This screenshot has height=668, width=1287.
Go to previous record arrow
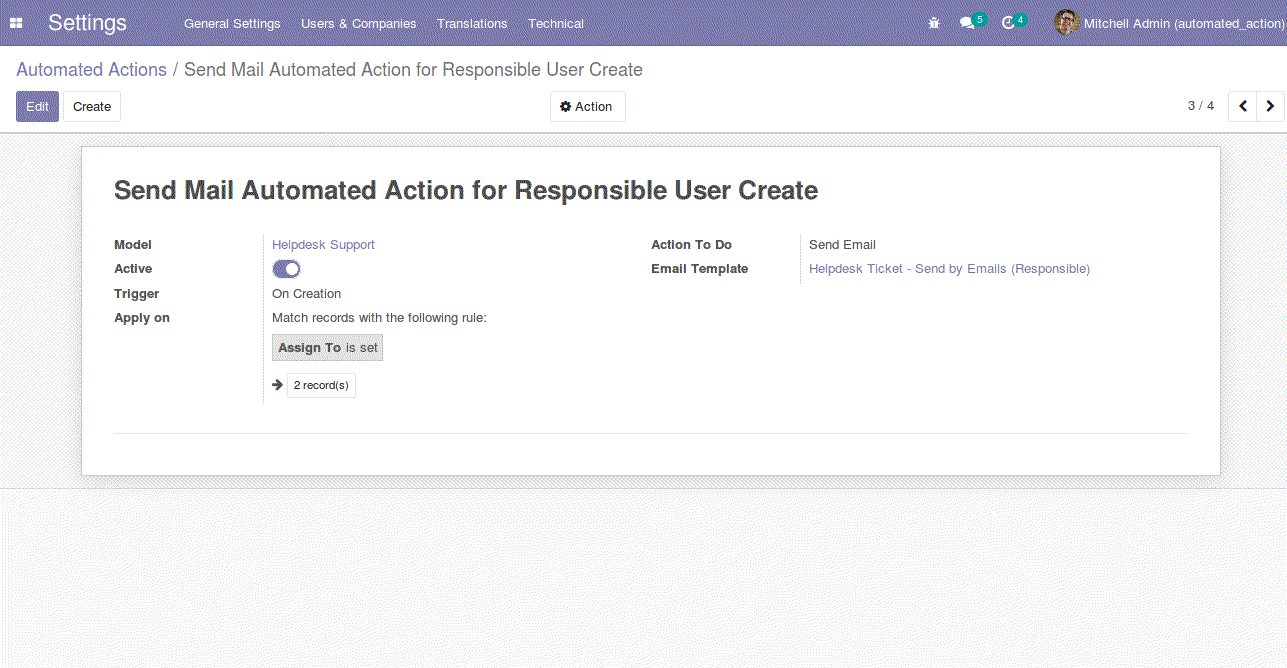(1242, 106)
